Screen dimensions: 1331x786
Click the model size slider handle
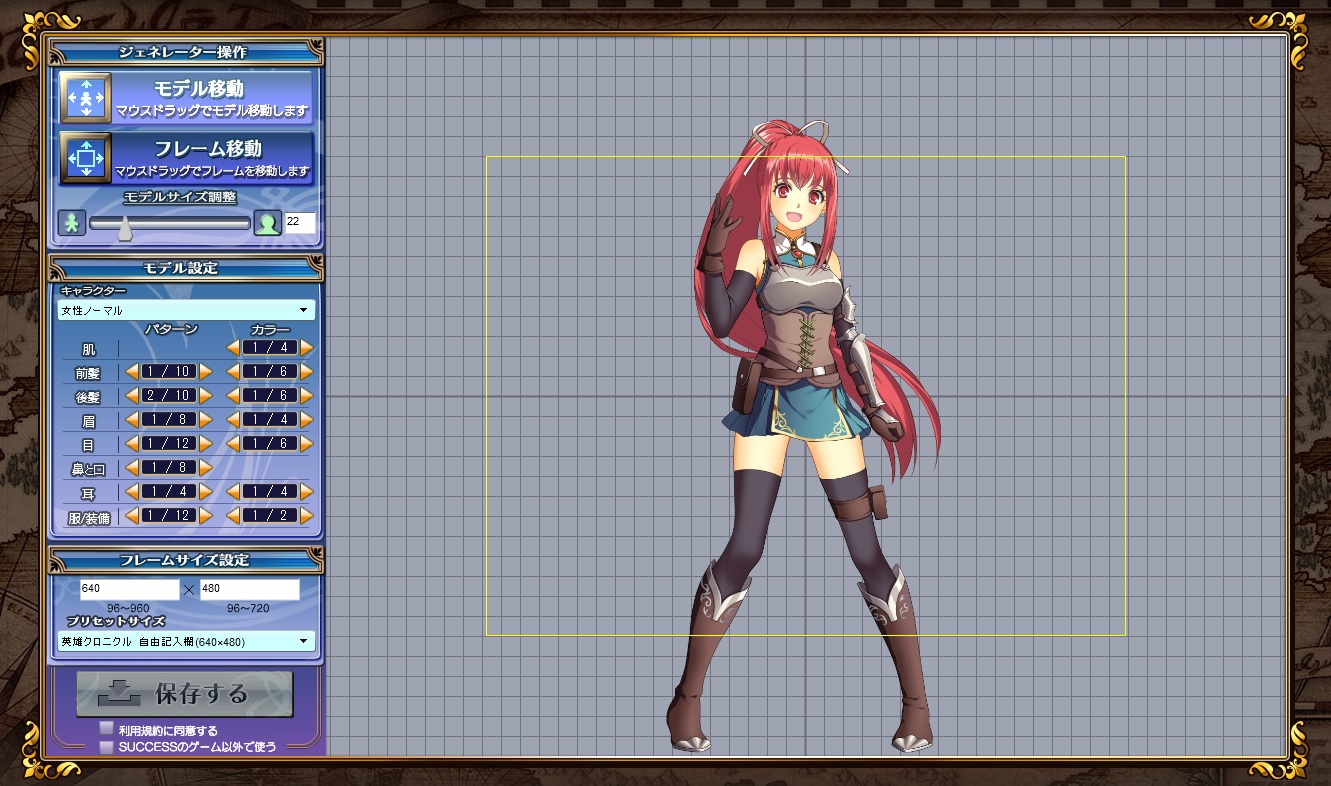coord(125,229)
